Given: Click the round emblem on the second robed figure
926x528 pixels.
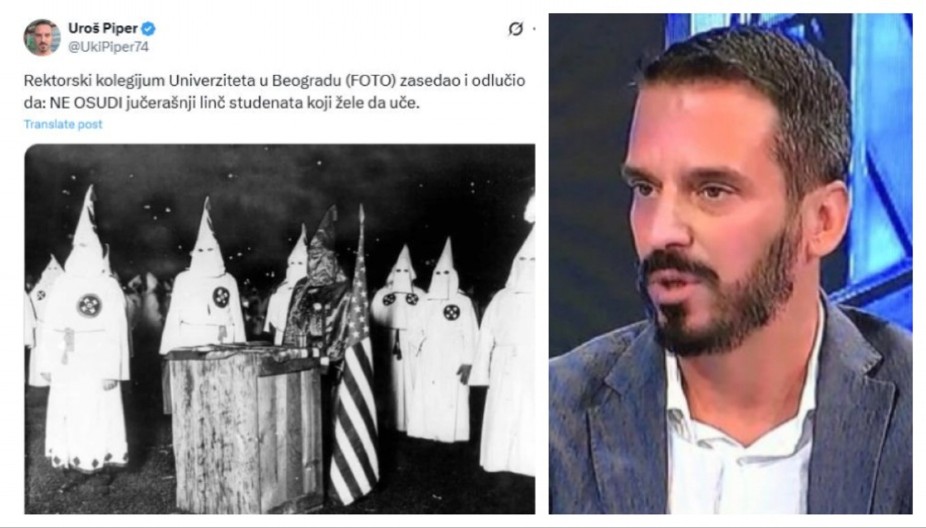Looking at the screenshot, I should (x=221, y=296).
